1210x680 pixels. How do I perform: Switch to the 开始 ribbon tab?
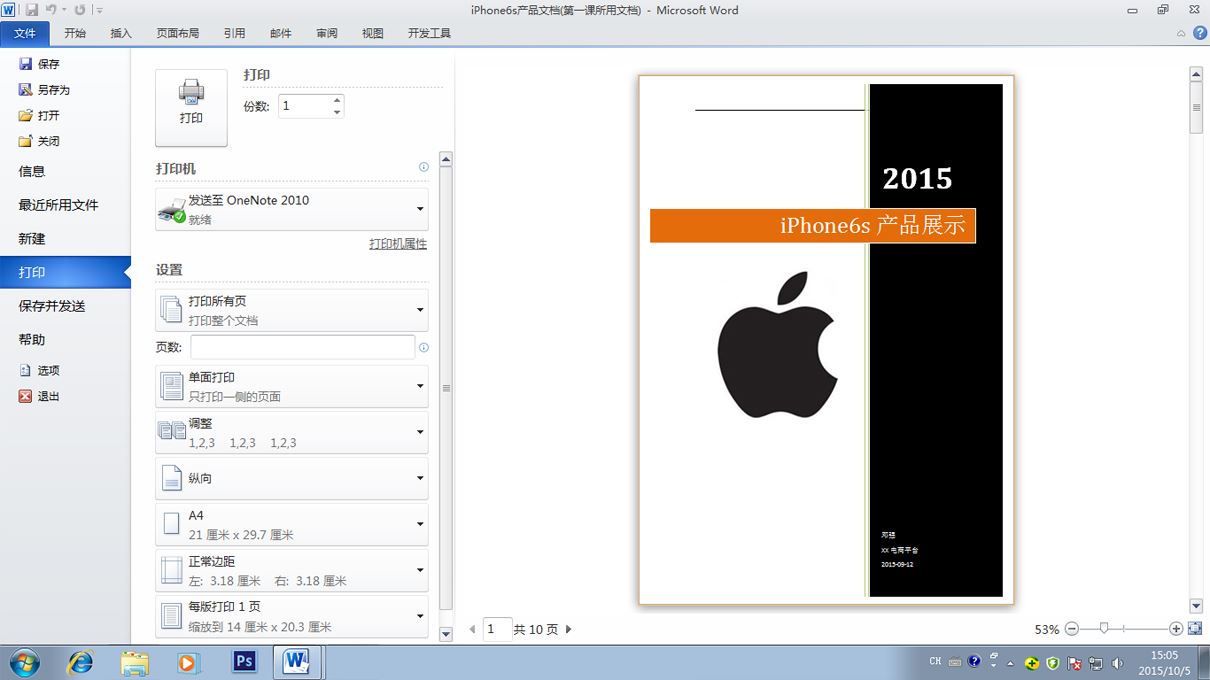75,33
